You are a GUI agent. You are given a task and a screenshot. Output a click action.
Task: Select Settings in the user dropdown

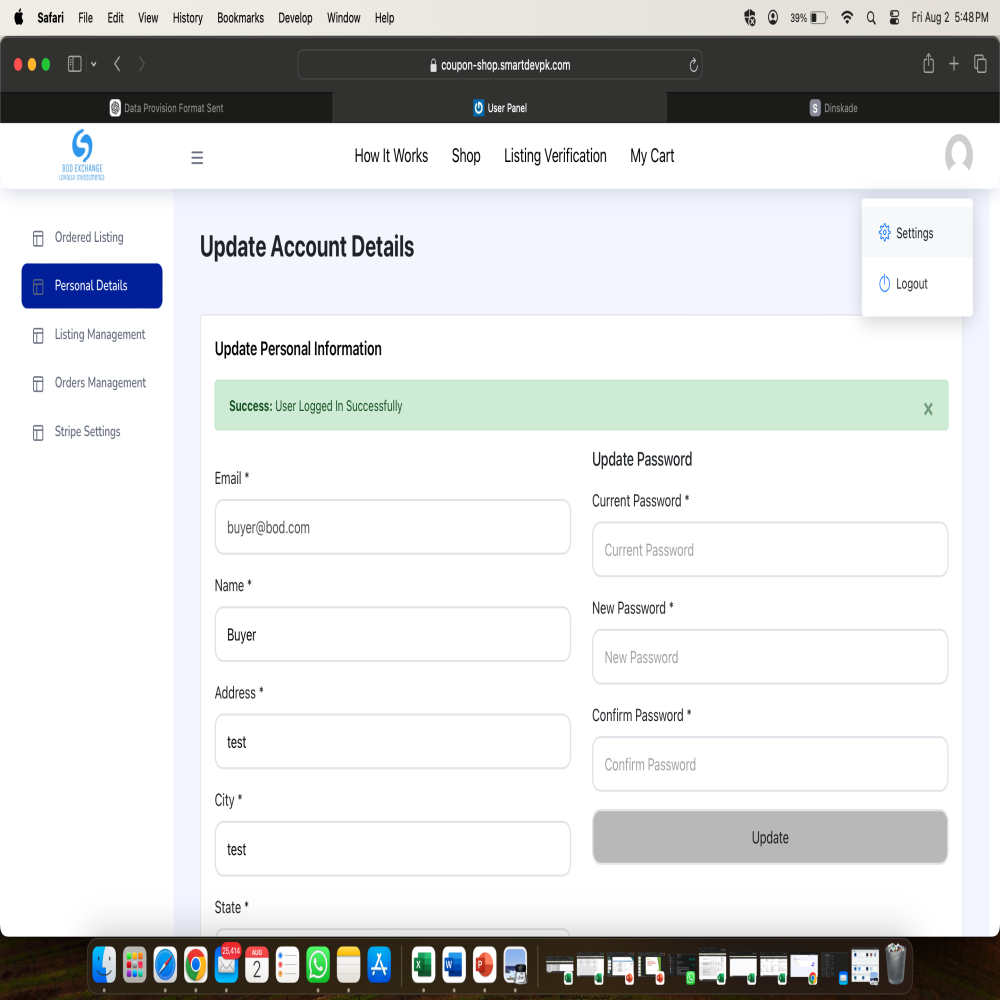coord(914,233)
